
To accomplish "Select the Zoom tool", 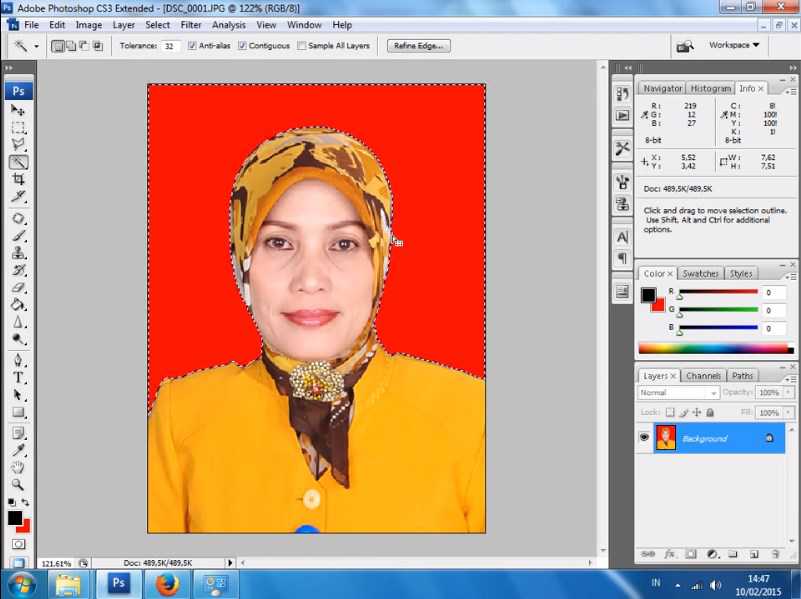I will (x=18, y=485).
